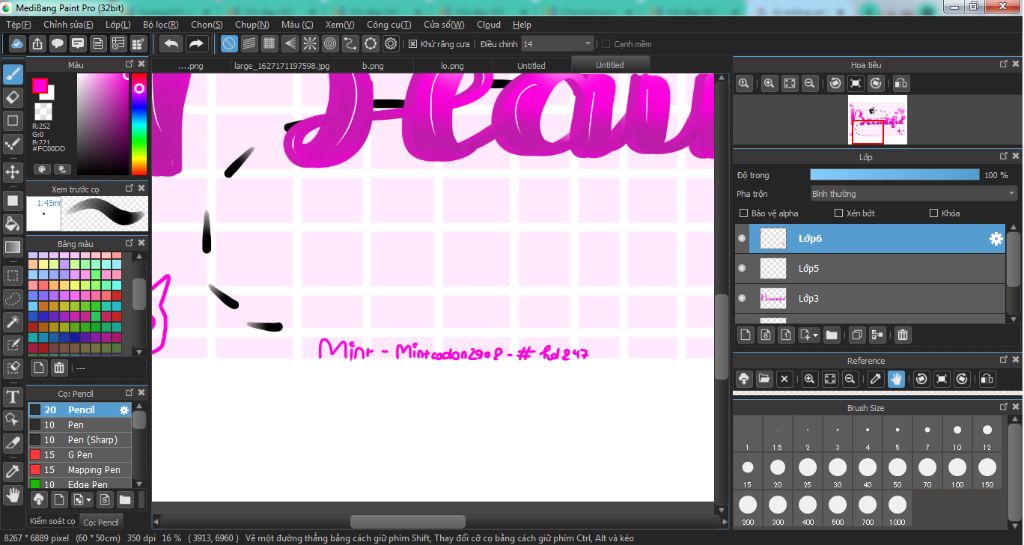Open brush add dropdown below brush list
1024x545 pixels.
pos(82,500)
